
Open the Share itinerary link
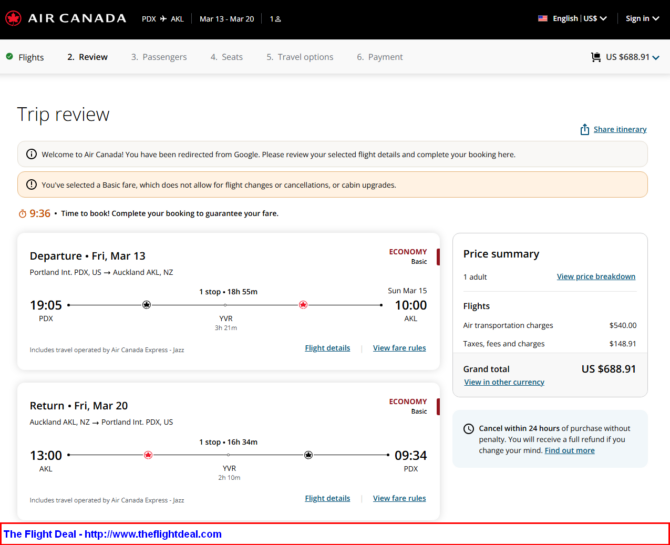click(620, 129)
